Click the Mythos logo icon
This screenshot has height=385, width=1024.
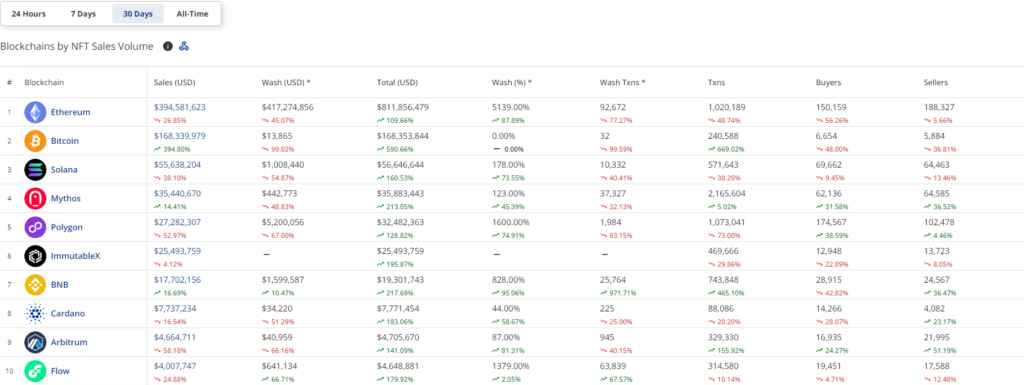click(x=35, y=198)
